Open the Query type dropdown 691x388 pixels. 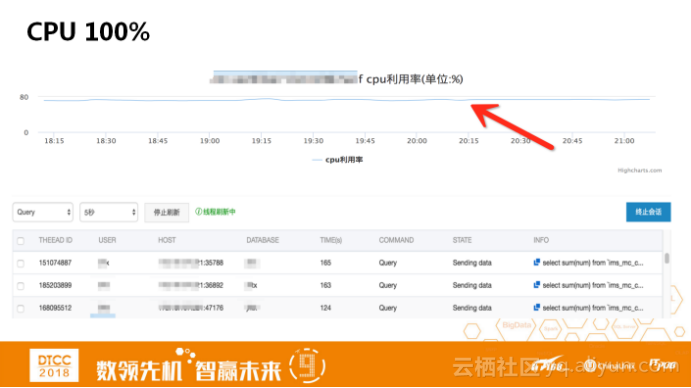click(x=43, y=213)
